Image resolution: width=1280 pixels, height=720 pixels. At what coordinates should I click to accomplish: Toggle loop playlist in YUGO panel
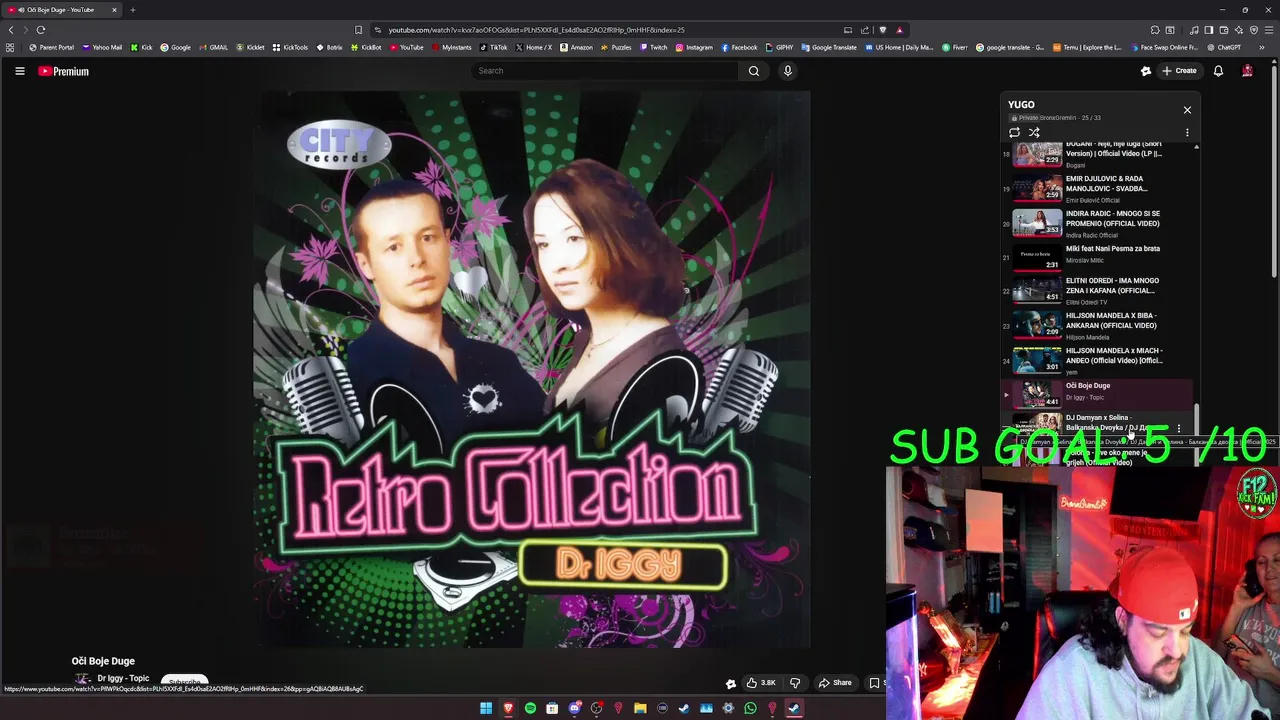pos(1014,132)
